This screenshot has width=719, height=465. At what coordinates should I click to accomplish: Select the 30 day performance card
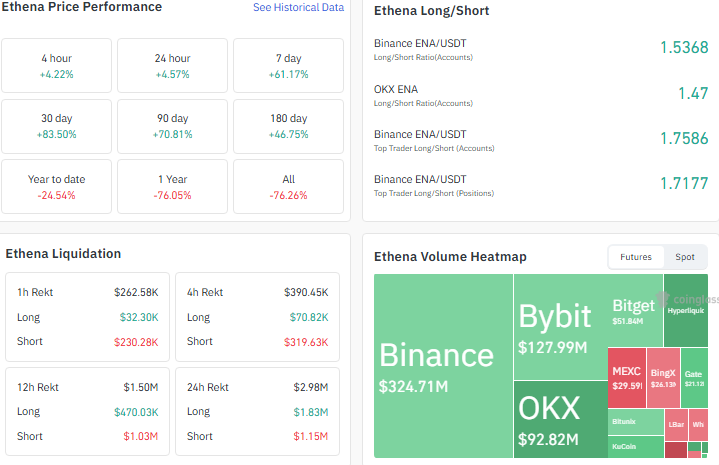click(x=56, y=126)
